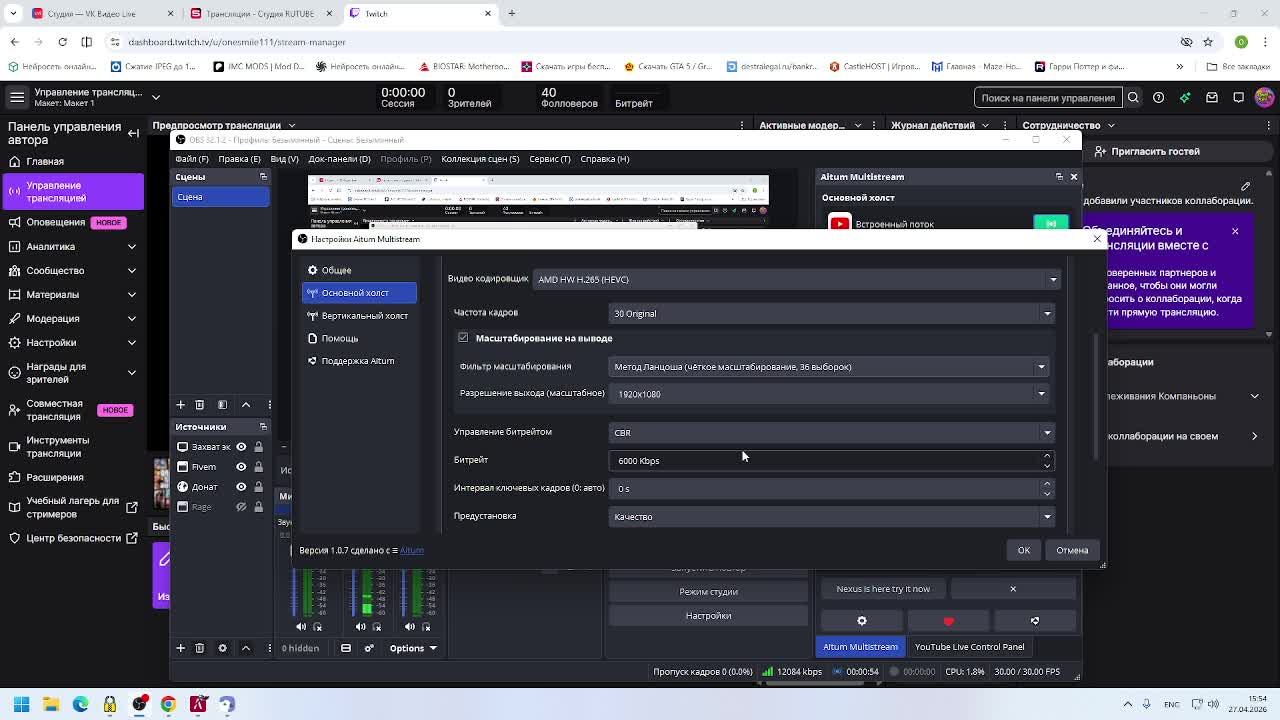
Task: Click the Altum settings dialog vertical scrollbar
Action: (1097, 396)
